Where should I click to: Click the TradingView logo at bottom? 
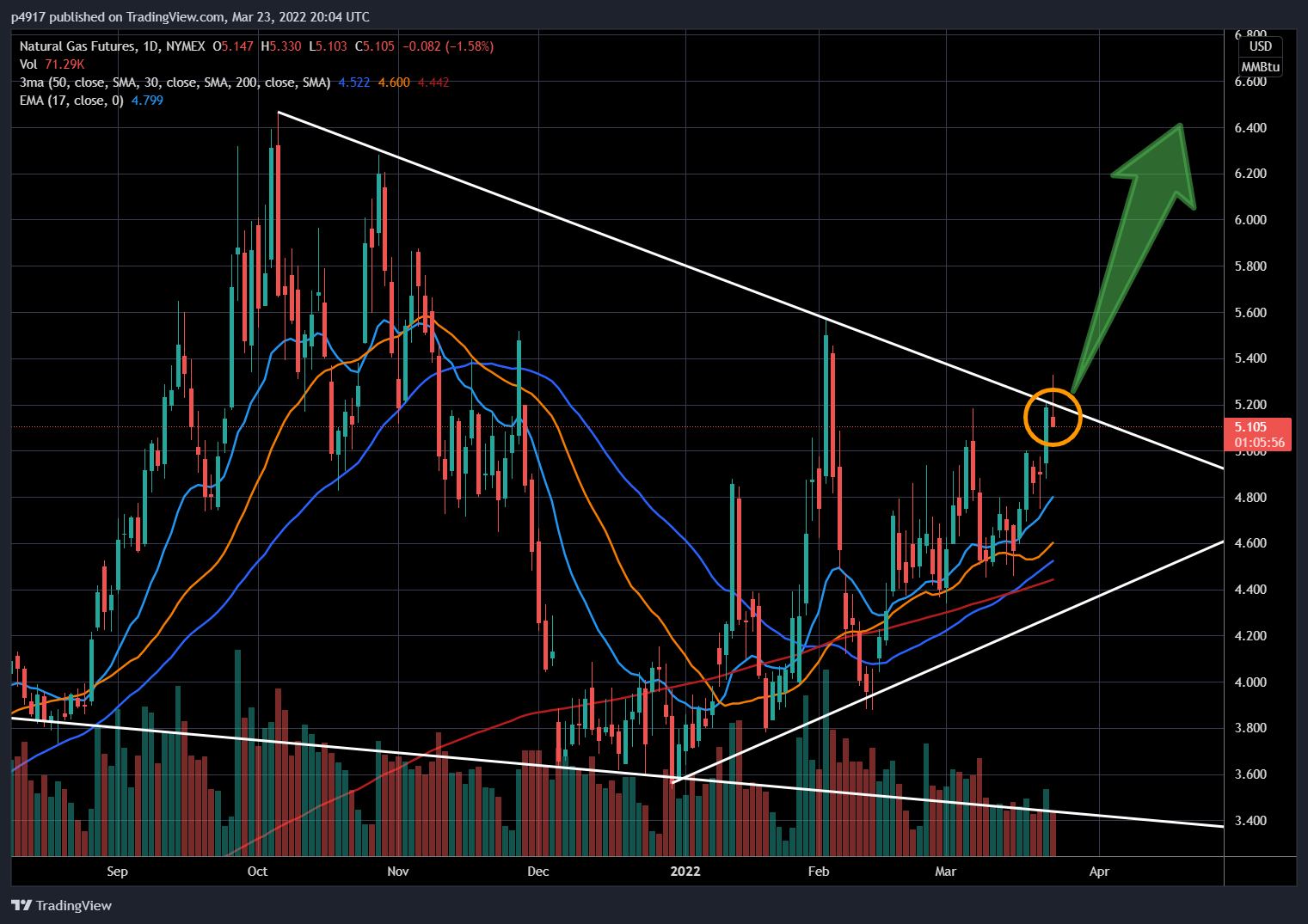point(61,905)
